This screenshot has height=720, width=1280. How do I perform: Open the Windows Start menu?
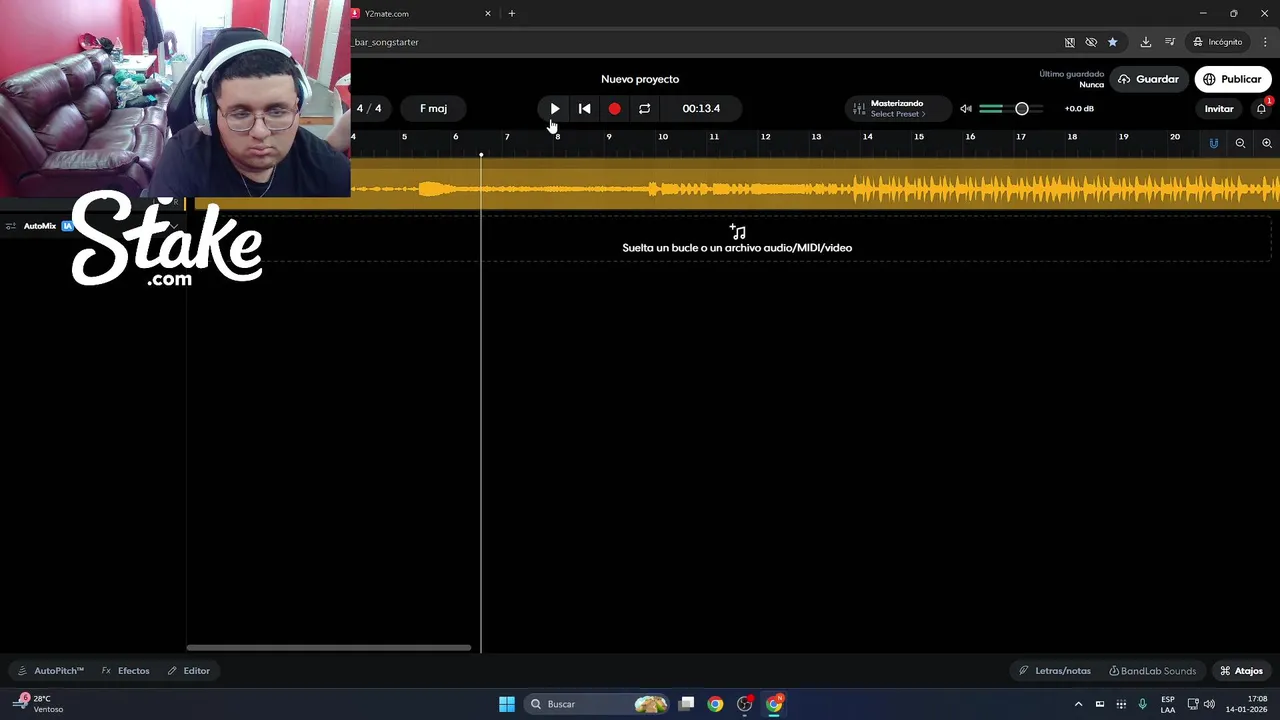pyautogui.click(x=507, y=704)
